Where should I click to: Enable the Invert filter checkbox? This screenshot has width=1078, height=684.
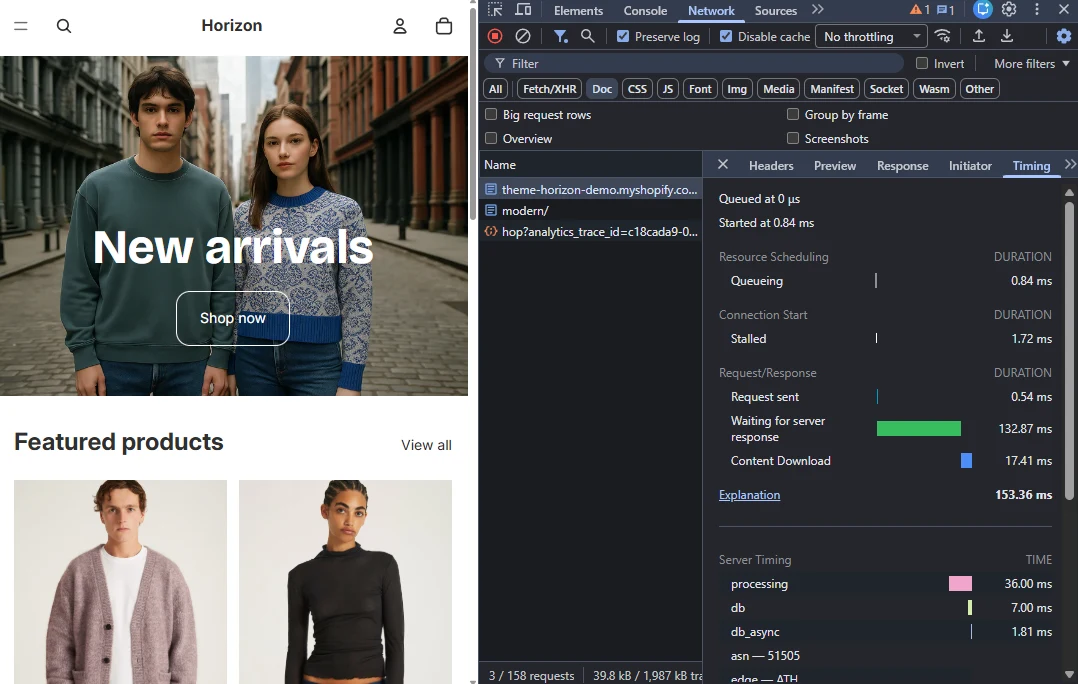(x=922, y=63)
